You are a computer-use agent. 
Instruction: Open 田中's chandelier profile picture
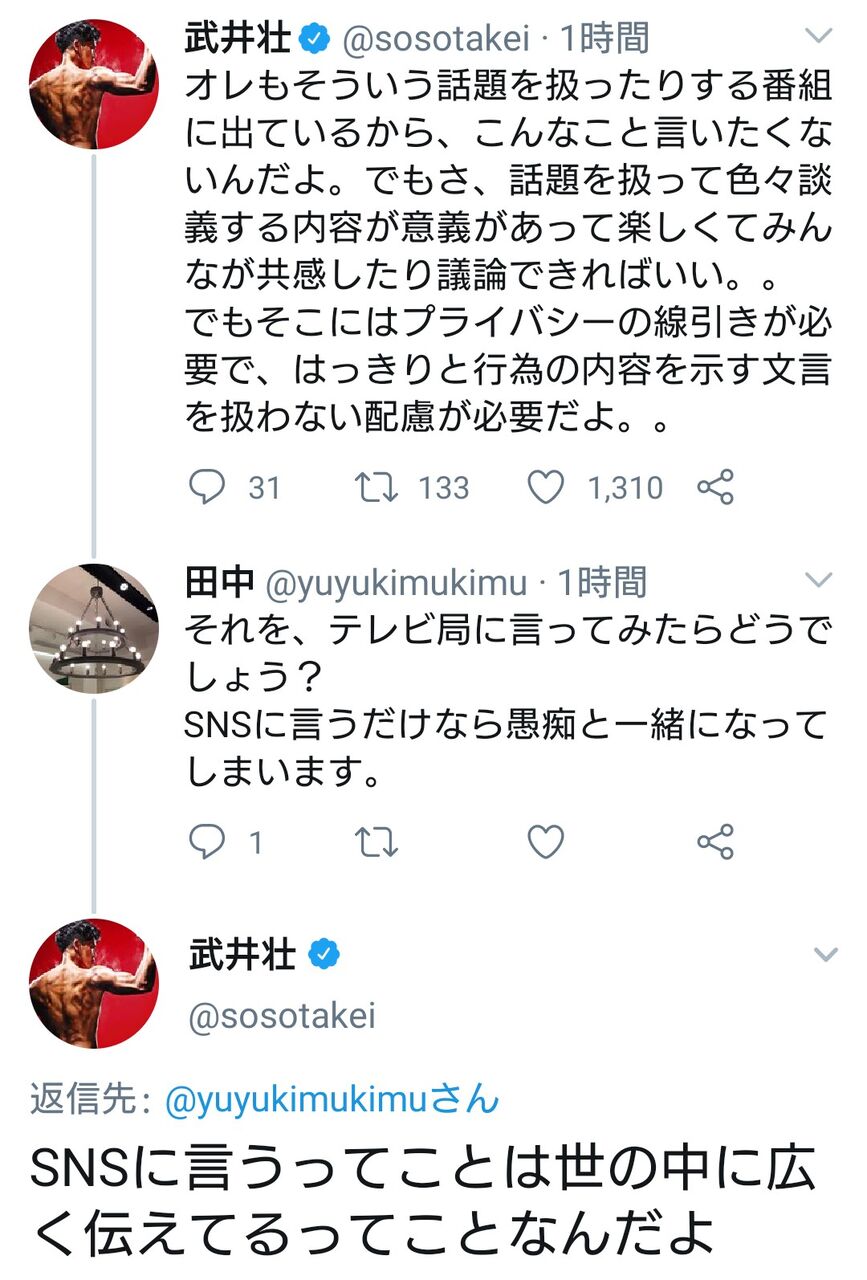(93, 628)
